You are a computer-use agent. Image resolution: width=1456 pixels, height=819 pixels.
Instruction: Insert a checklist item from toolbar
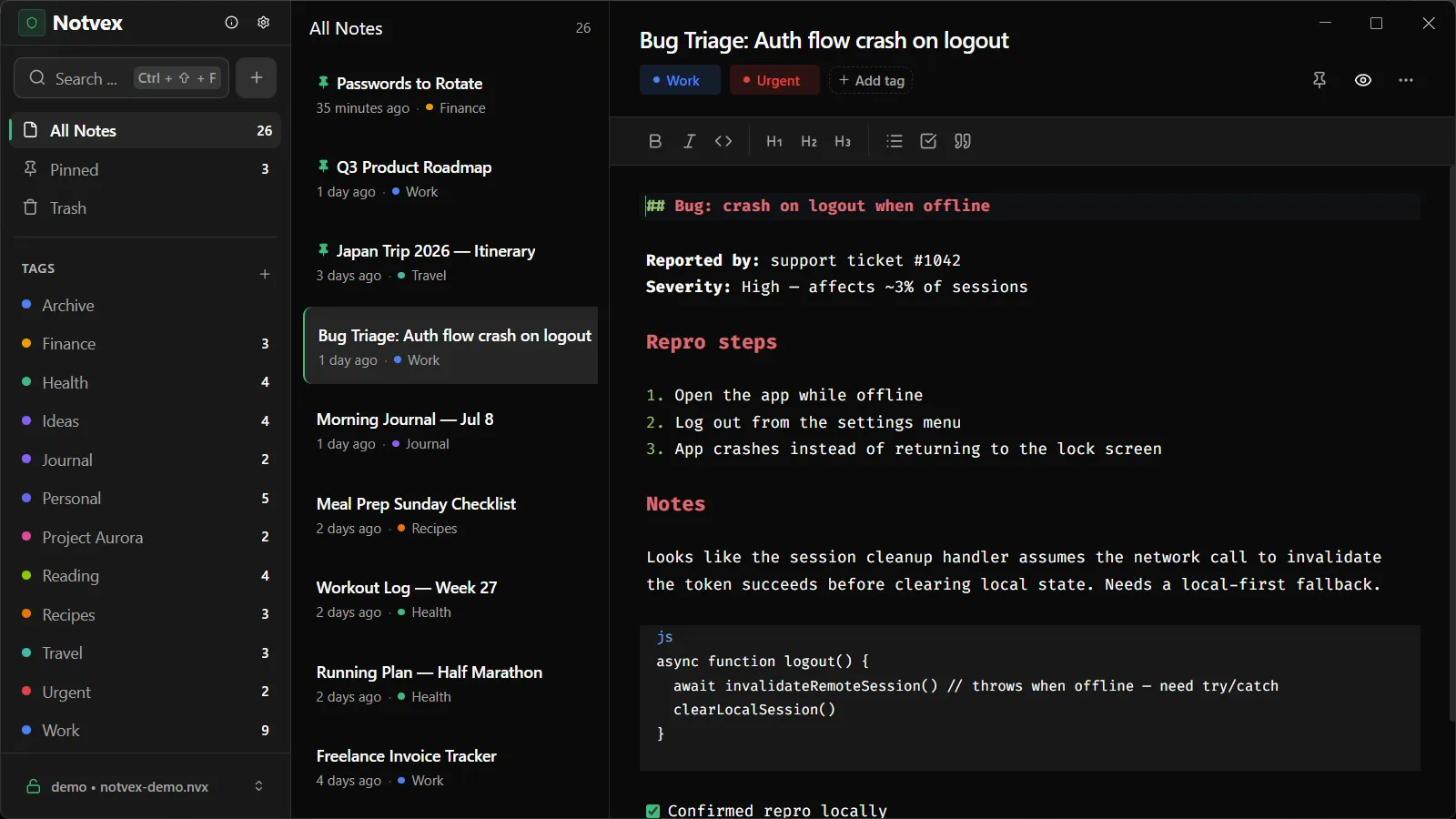928,141
